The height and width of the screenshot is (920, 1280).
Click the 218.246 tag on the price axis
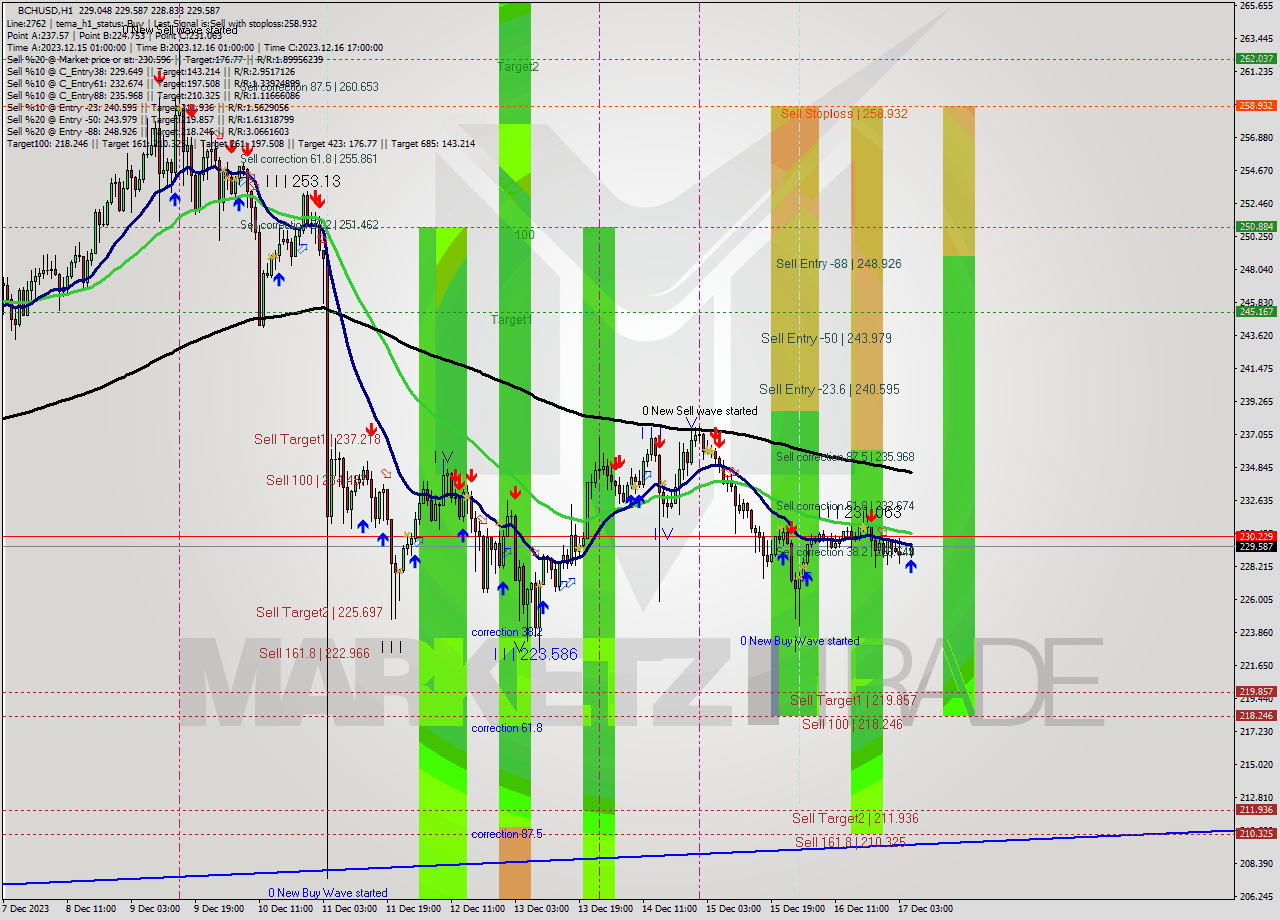click(1256, 715)
